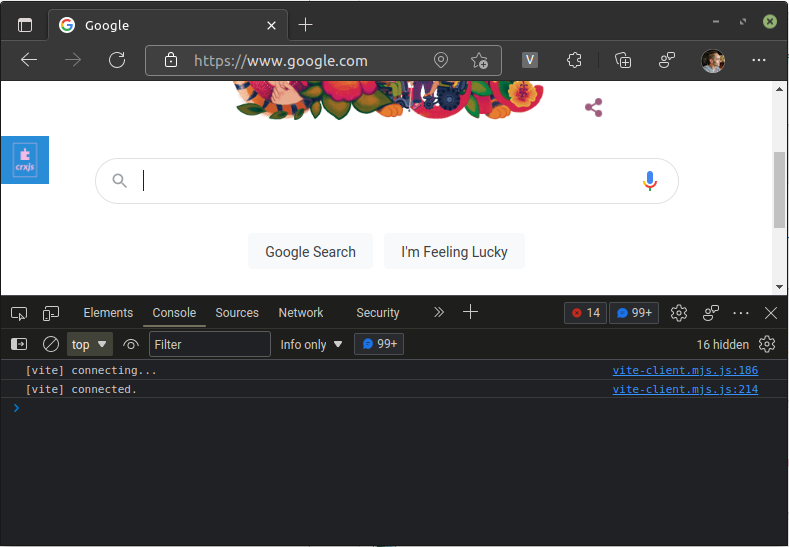Add this page to favorites
789x547 pixels.
(x=479, y=60)
